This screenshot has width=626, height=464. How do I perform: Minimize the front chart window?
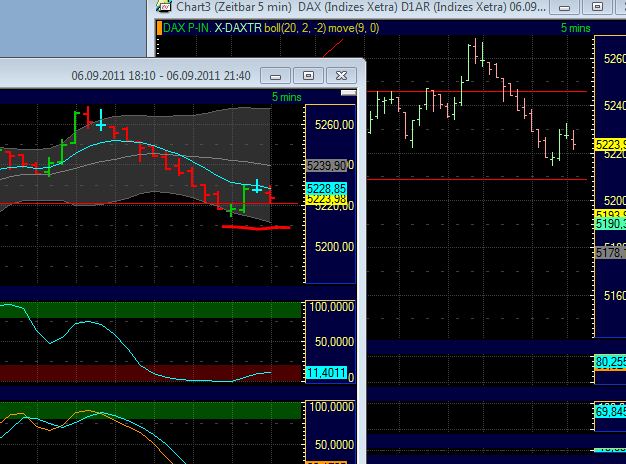[275, 75]
